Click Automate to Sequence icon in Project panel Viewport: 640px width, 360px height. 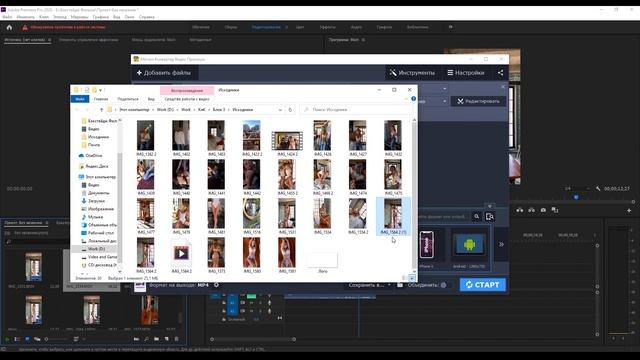coord(136,339)
